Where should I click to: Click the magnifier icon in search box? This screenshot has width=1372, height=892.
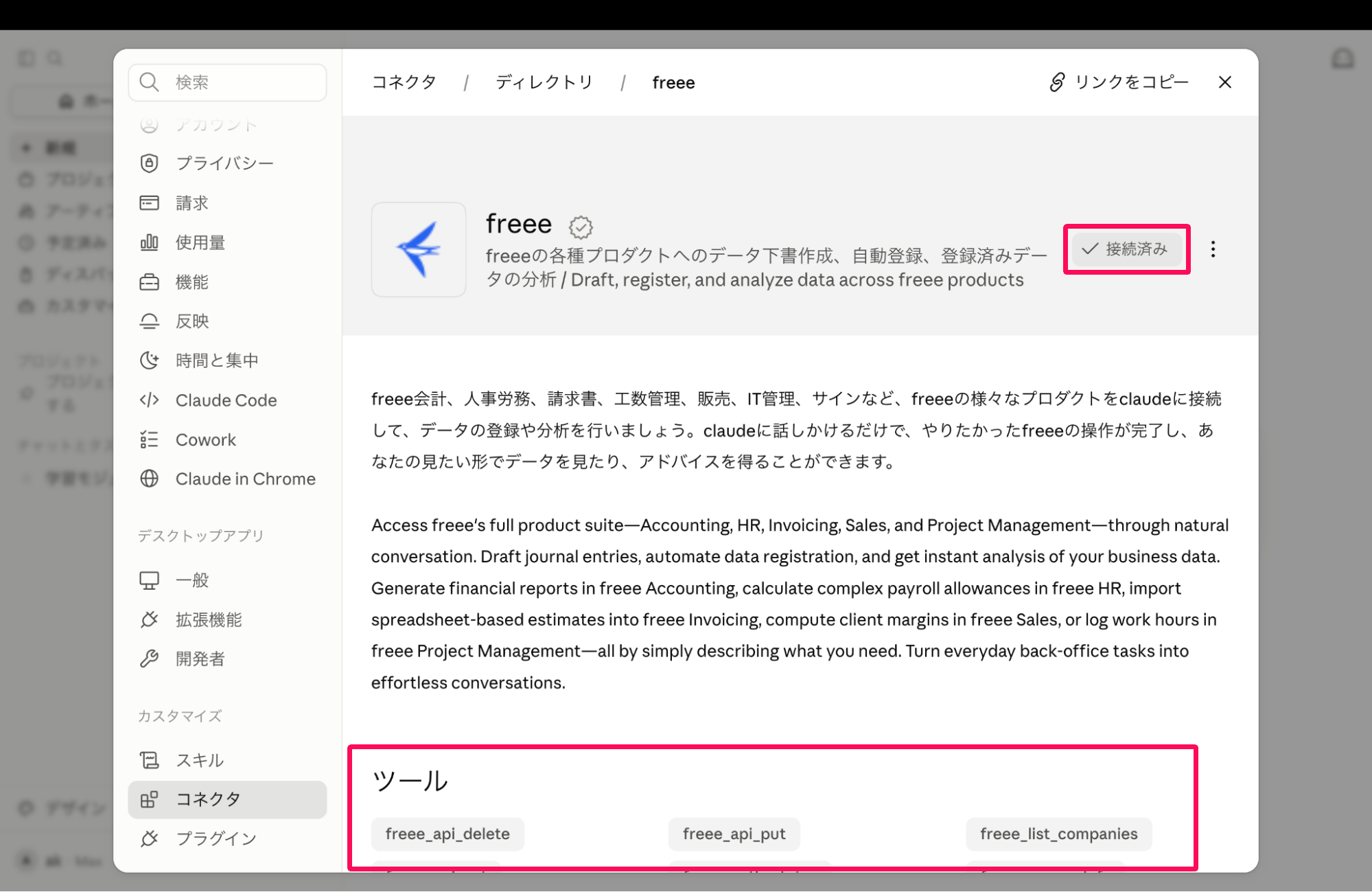coord(149,82)
